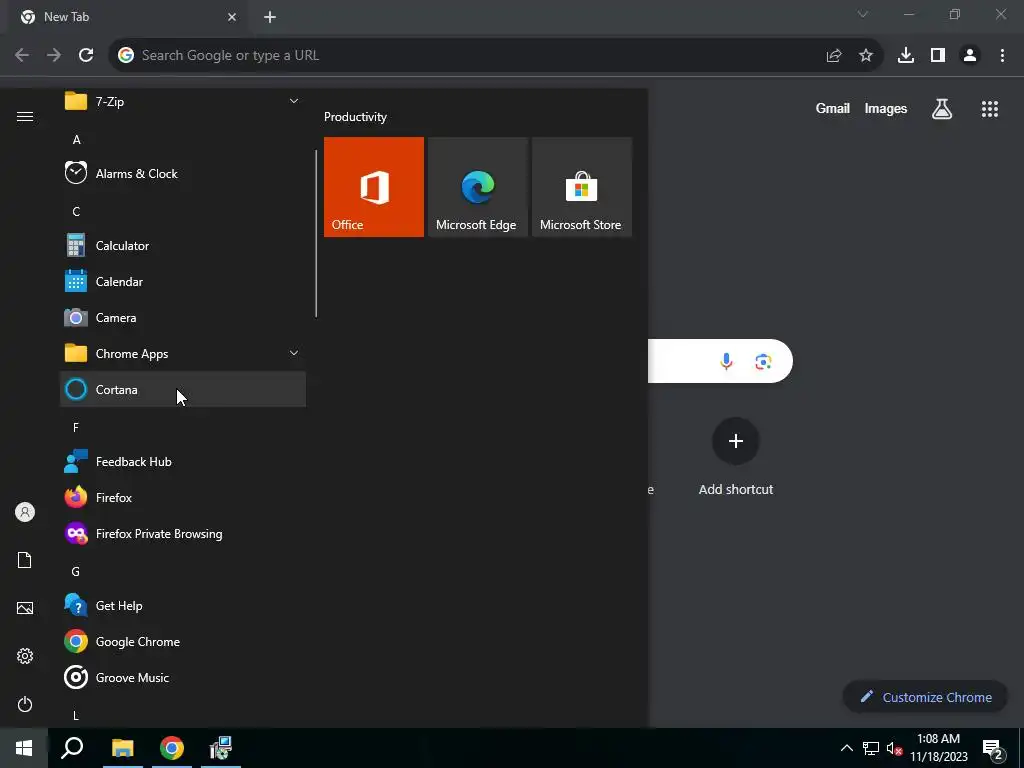Open Alarms & Clock from Start menu

tap(183, 174)
